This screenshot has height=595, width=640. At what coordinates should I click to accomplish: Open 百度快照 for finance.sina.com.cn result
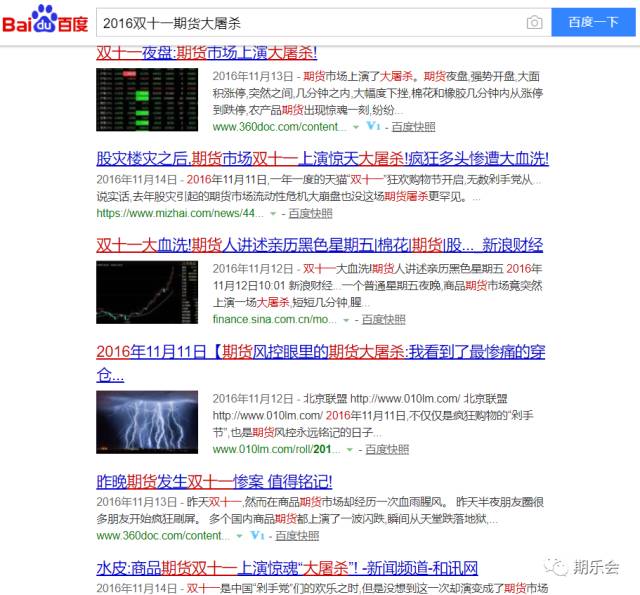(383, 320)
